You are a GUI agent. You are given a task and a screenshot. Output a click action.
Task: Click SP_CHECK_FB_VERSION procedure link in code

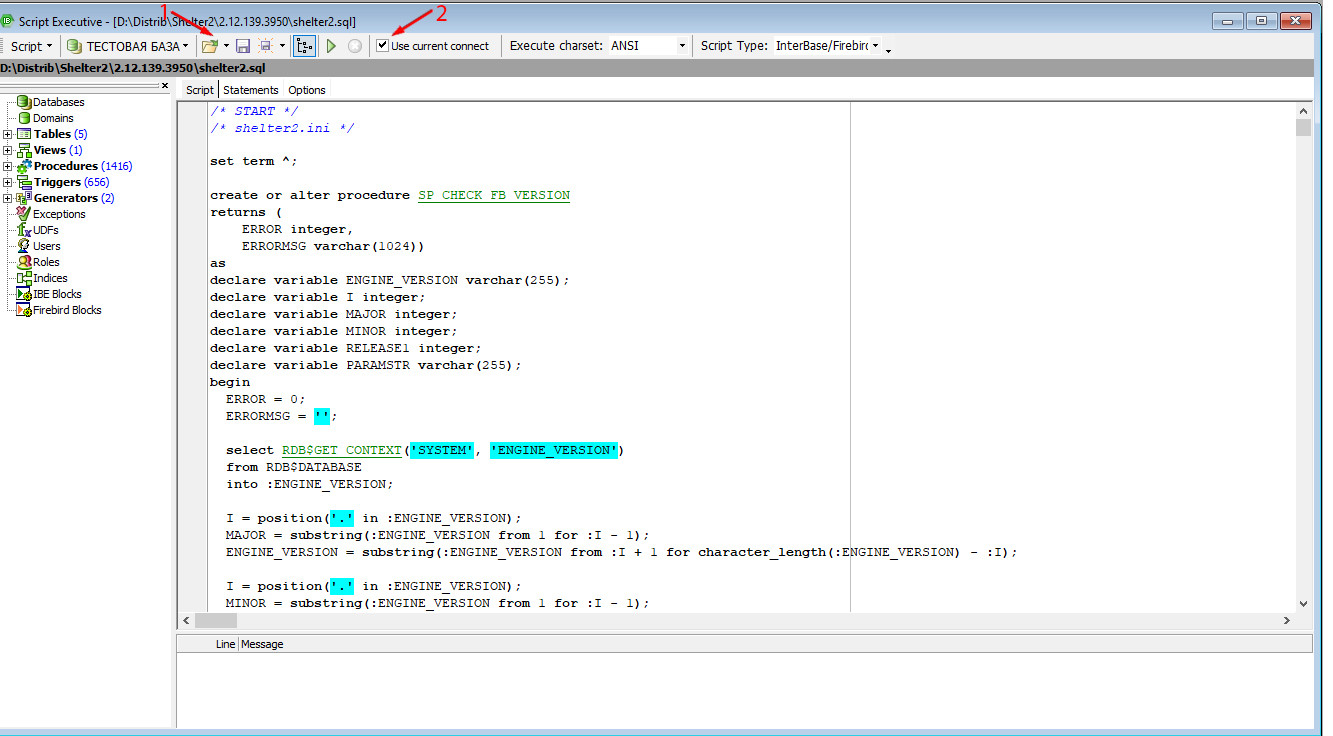tap(494, 195)
